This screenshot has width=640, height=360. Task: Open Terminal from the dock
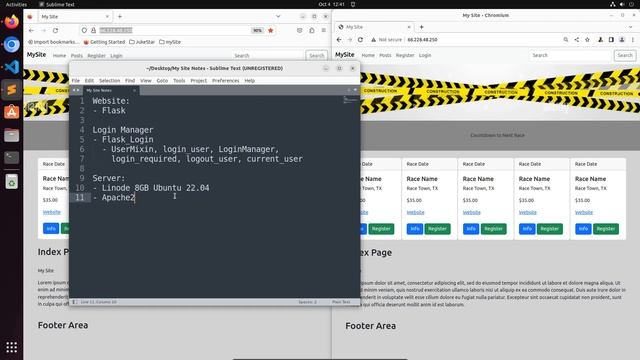[x=11, y=157]
